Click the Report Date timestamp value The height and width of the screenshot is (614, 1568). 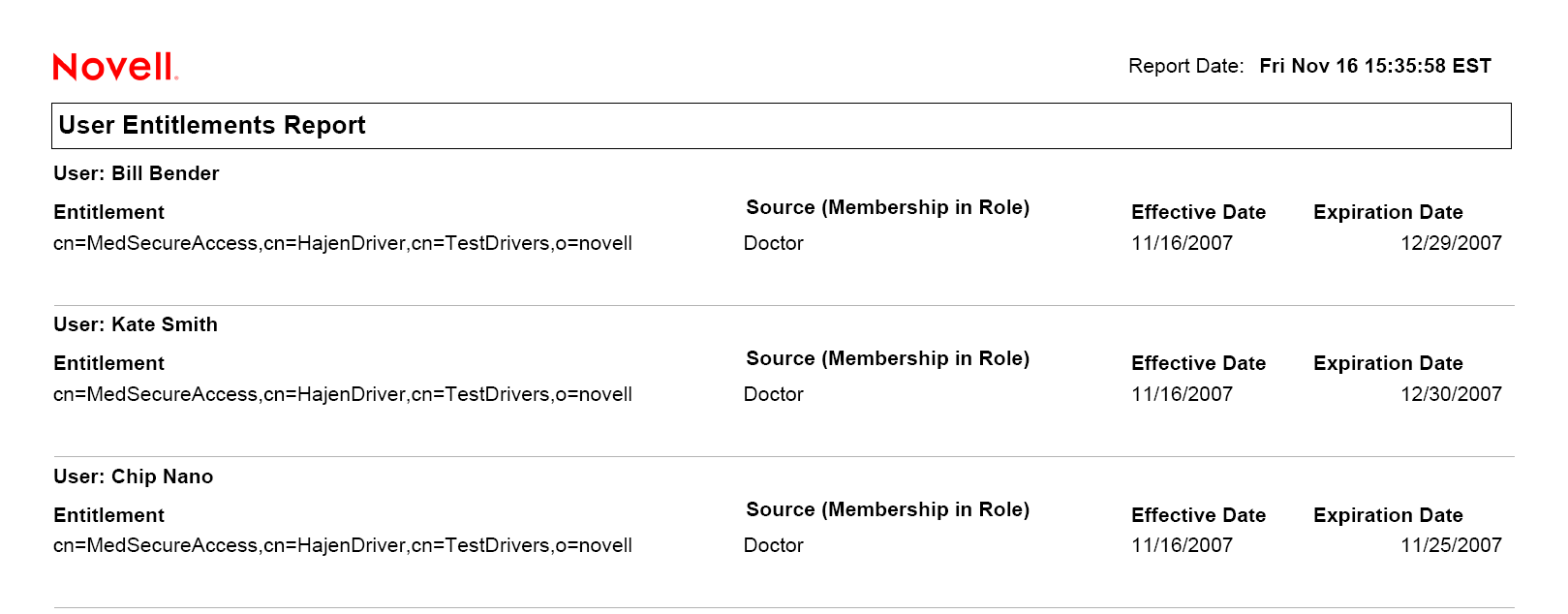coord(1374,66)
